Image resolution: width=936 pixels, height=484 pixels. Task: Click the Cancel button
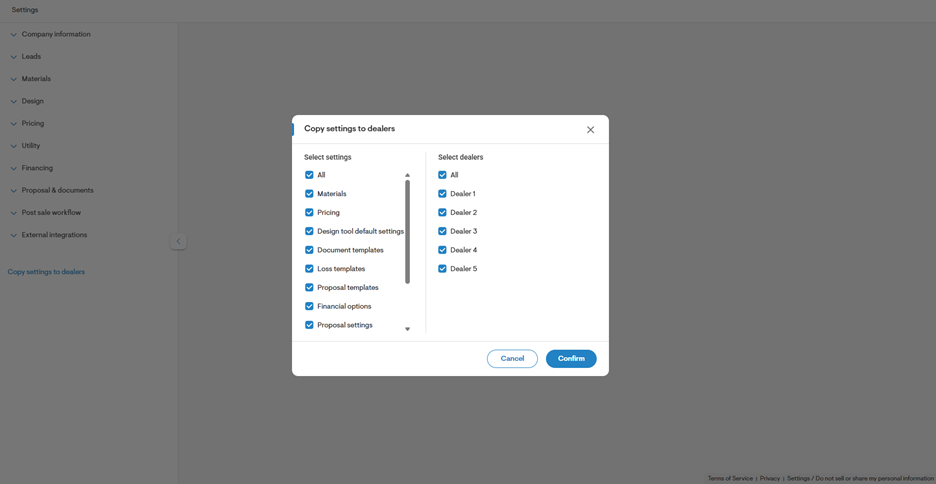[x=512, y=359]
